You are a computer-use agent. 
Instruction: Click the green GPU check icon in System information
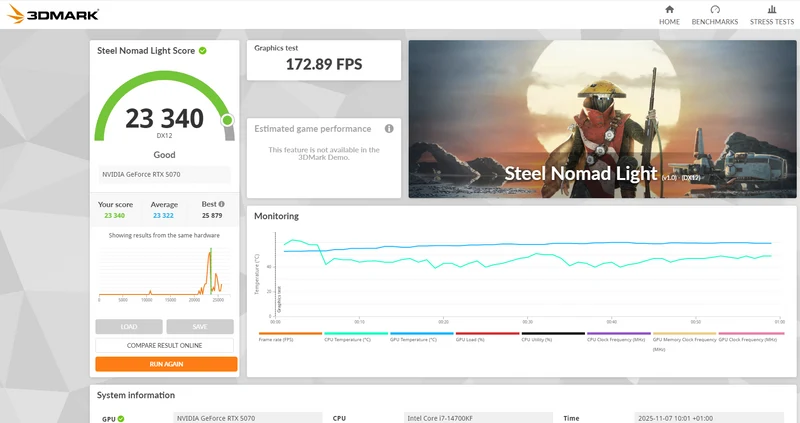click(x=121, y=419)
